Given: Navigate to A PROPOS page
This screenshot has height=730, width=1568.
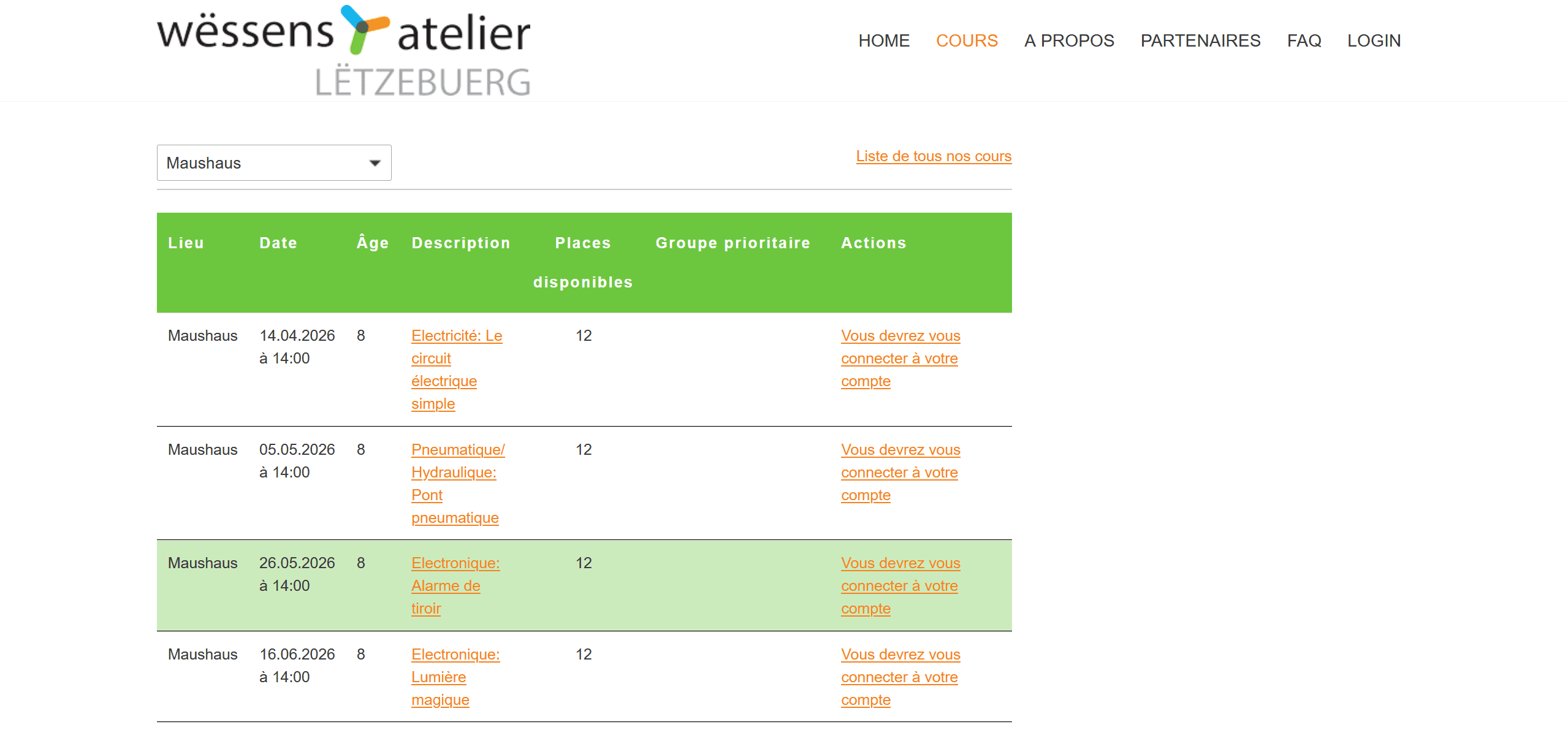Looking at the screenshot, I should [1069, 40].
